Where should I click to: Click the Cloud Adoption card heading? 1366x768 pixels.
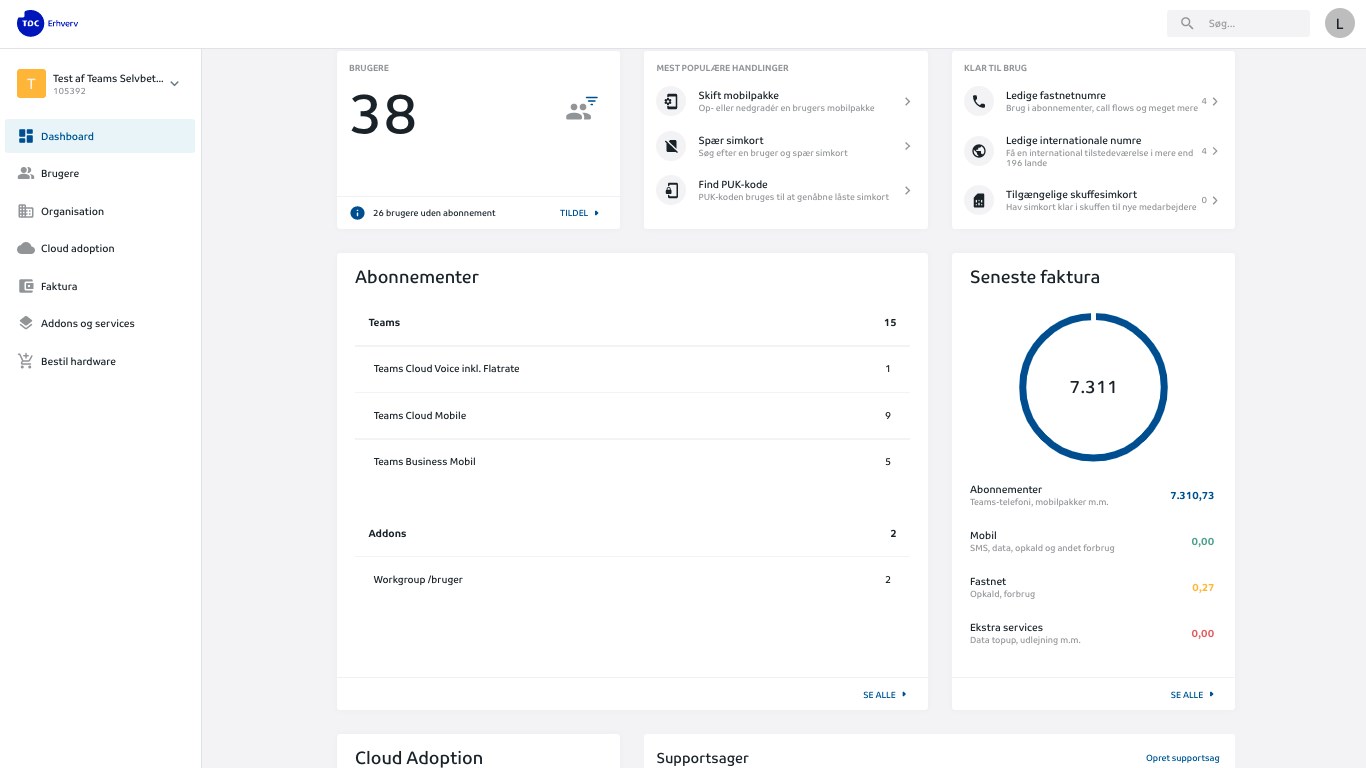(x=419, y=758)
